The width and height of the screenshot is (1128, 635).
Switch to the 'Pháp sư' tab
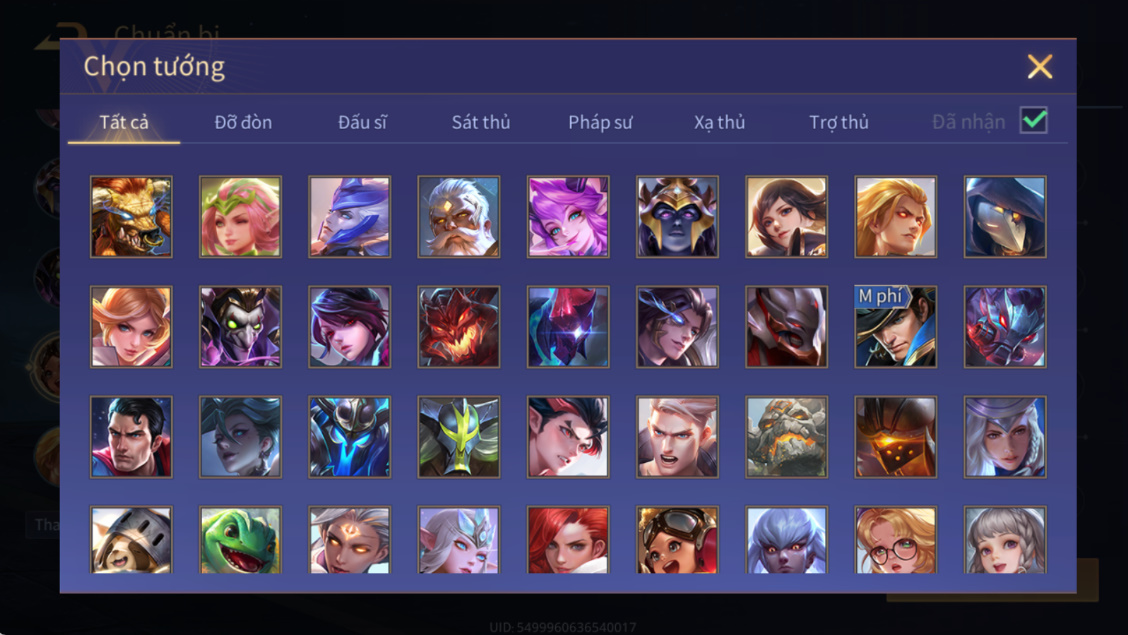pyautogui.click(x=600, y=122)
